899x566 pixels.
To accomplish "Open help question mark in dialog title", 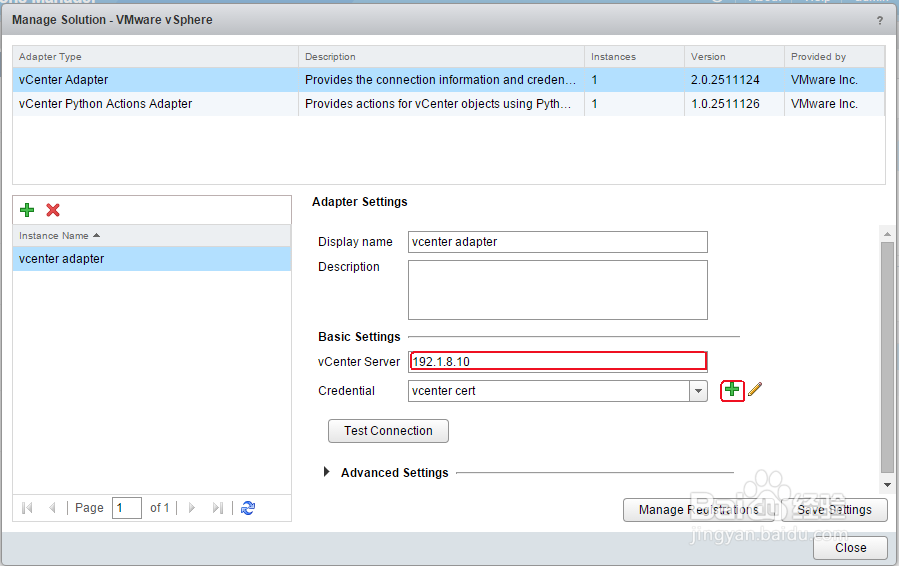I will pos(880,21).
